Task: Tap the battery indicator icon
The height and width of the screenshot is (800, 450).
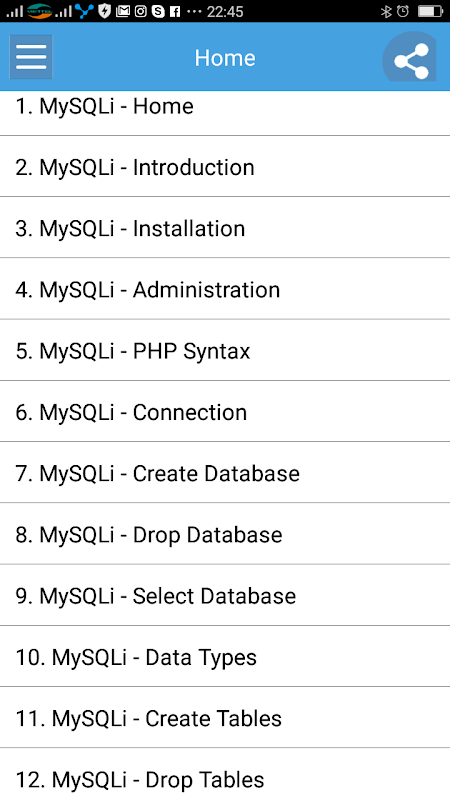Action: (430, 11)
